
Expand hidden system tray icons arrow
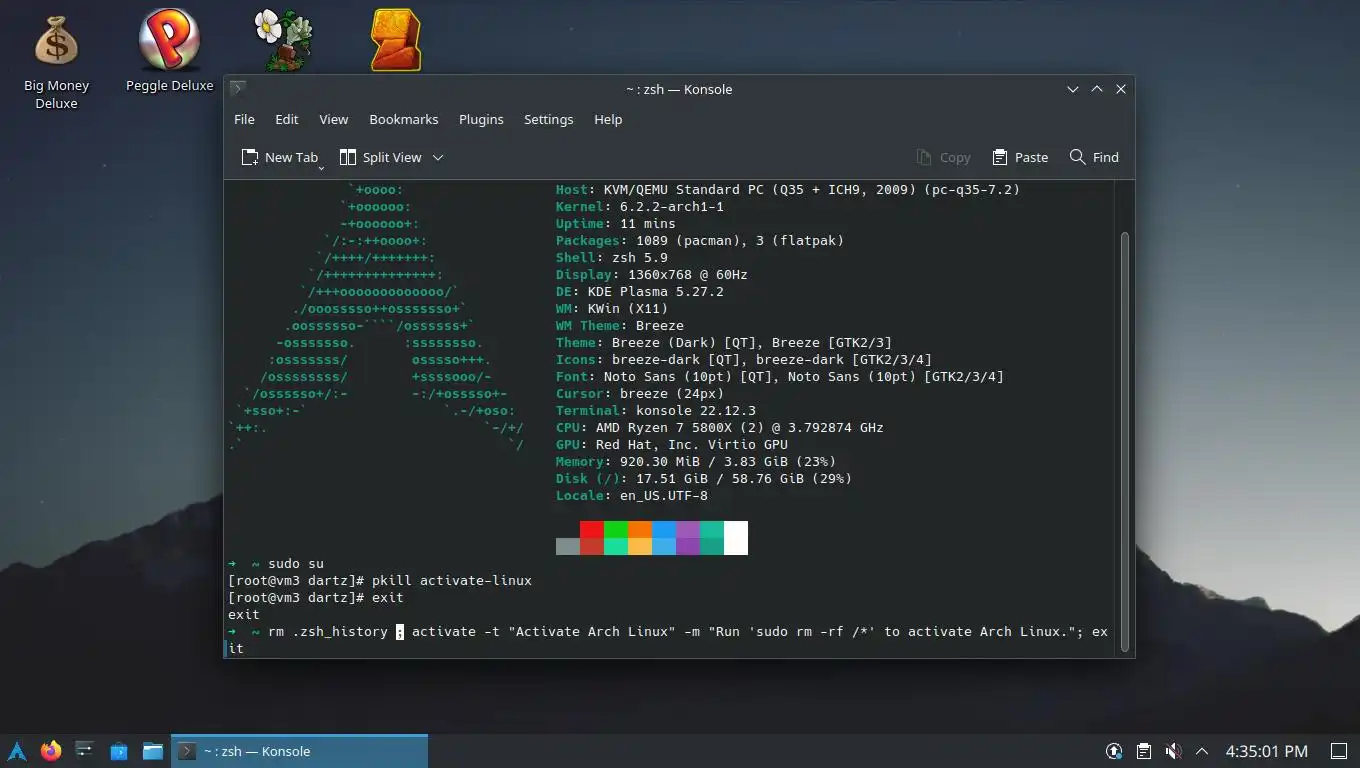click(x=1202, y=751)
